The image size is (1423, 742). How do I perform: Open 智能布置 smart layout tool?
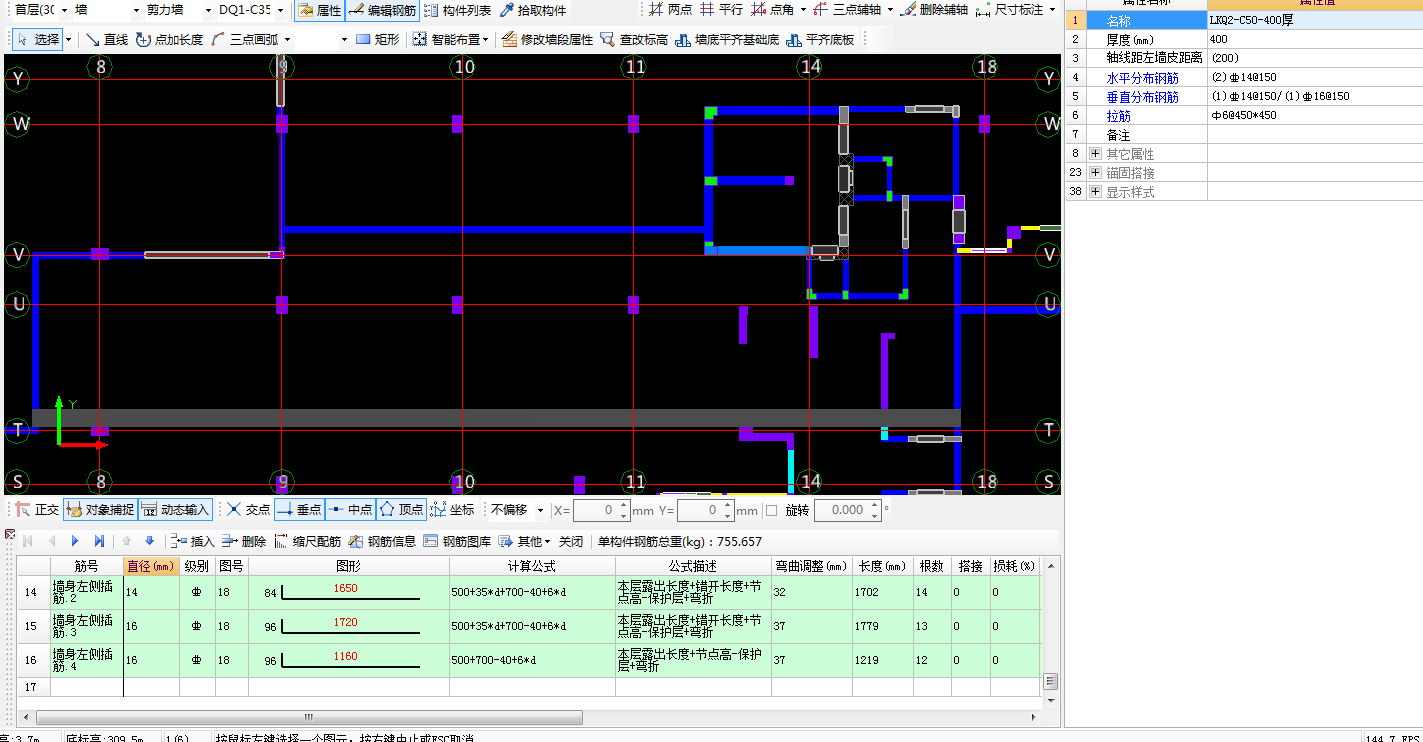pos(444,39)
